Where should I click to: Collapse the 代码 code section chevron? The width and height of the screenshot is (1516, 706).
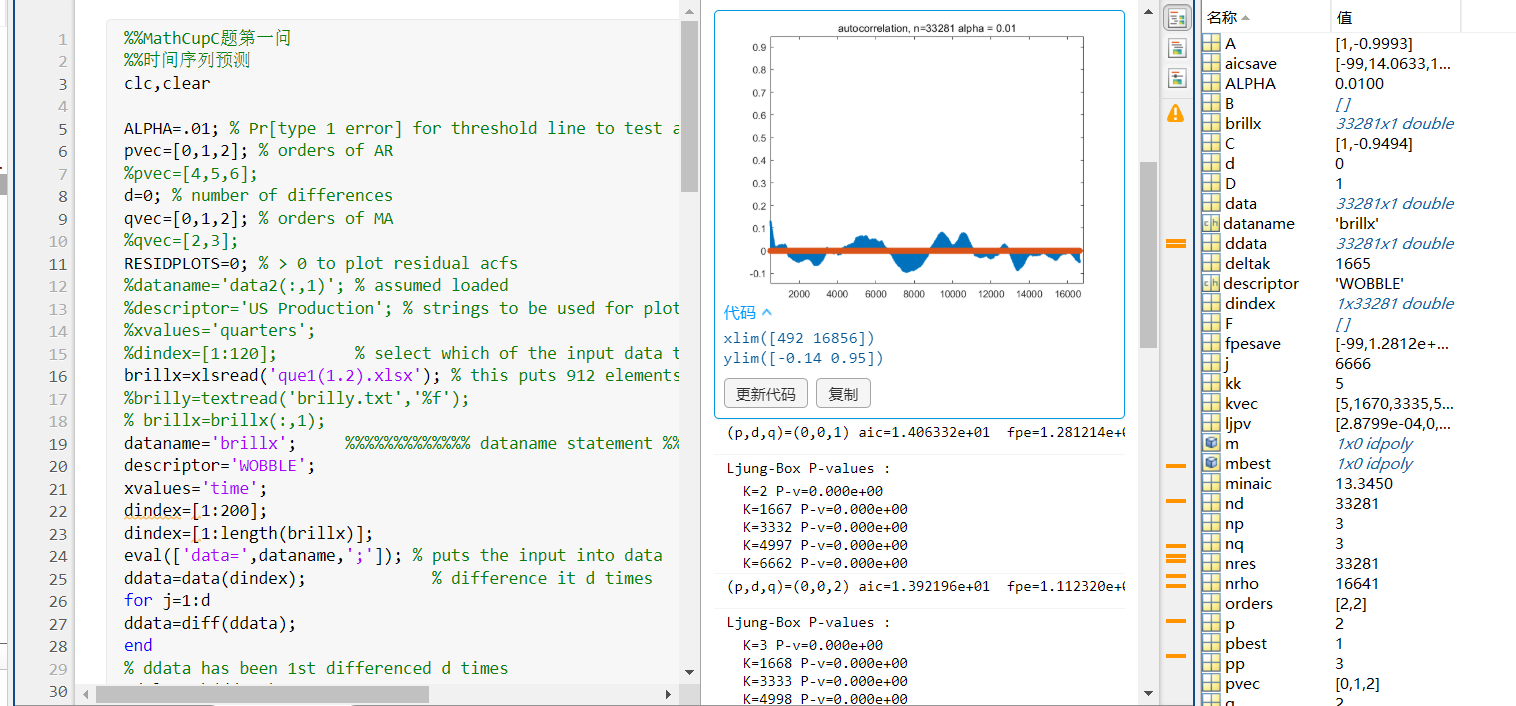(x=767, y=313)
